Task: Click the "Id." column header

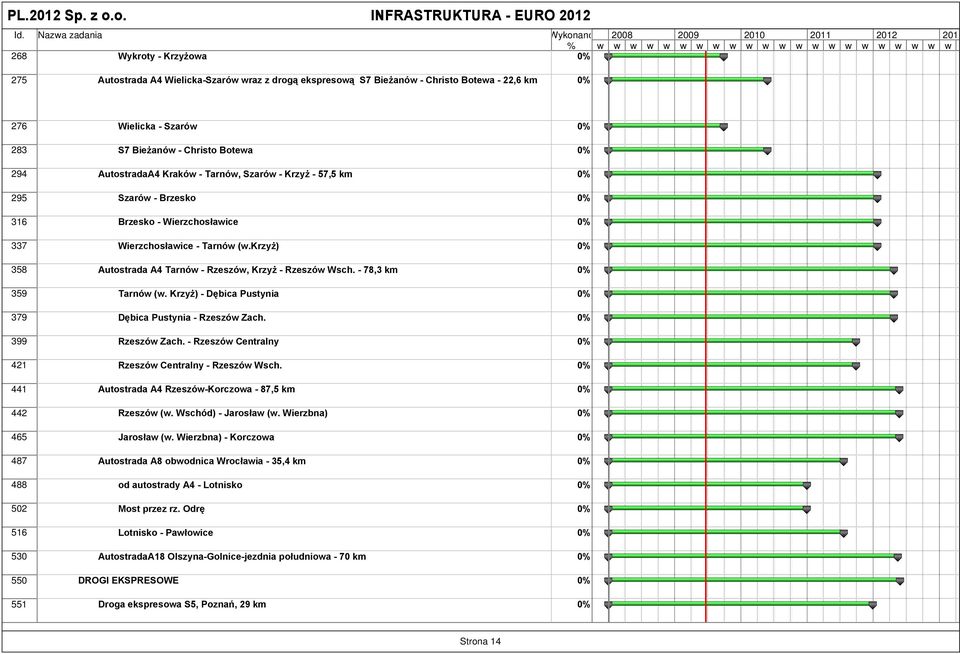Action: (x=19, y=36)
